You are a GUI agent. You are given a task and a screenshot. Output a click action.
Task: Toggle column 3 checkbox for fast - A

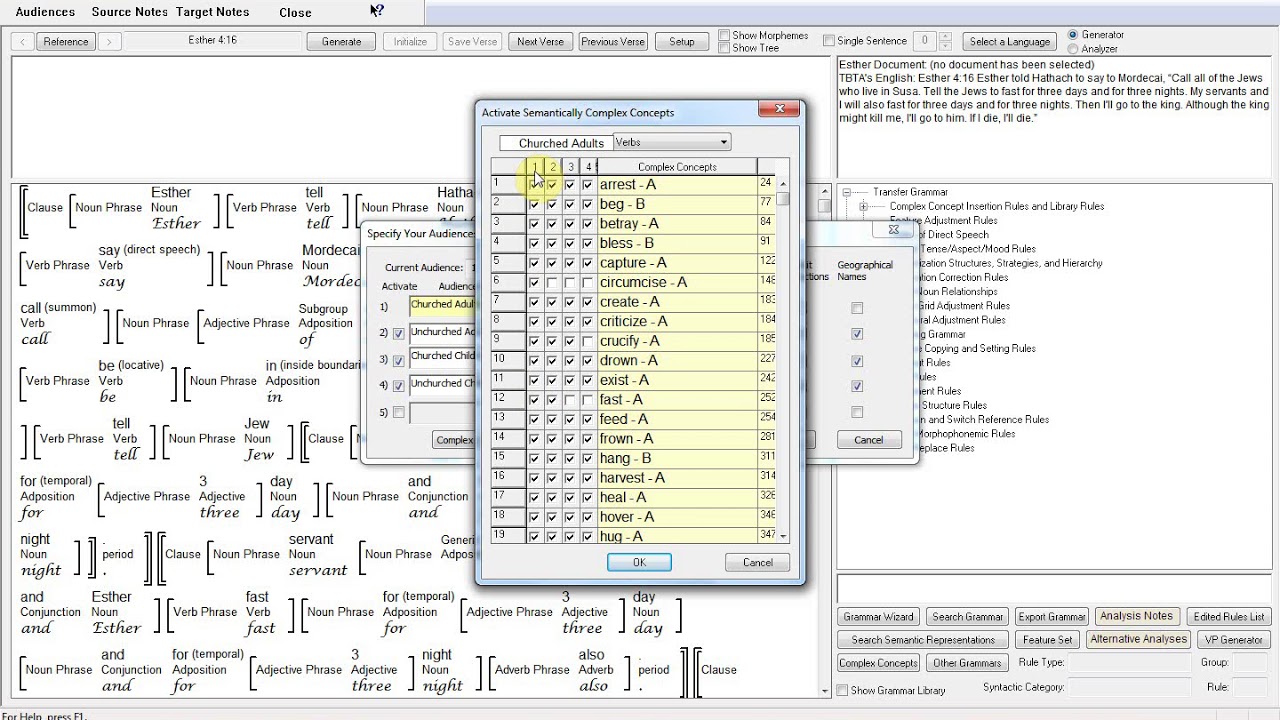[x=570, y=400]
